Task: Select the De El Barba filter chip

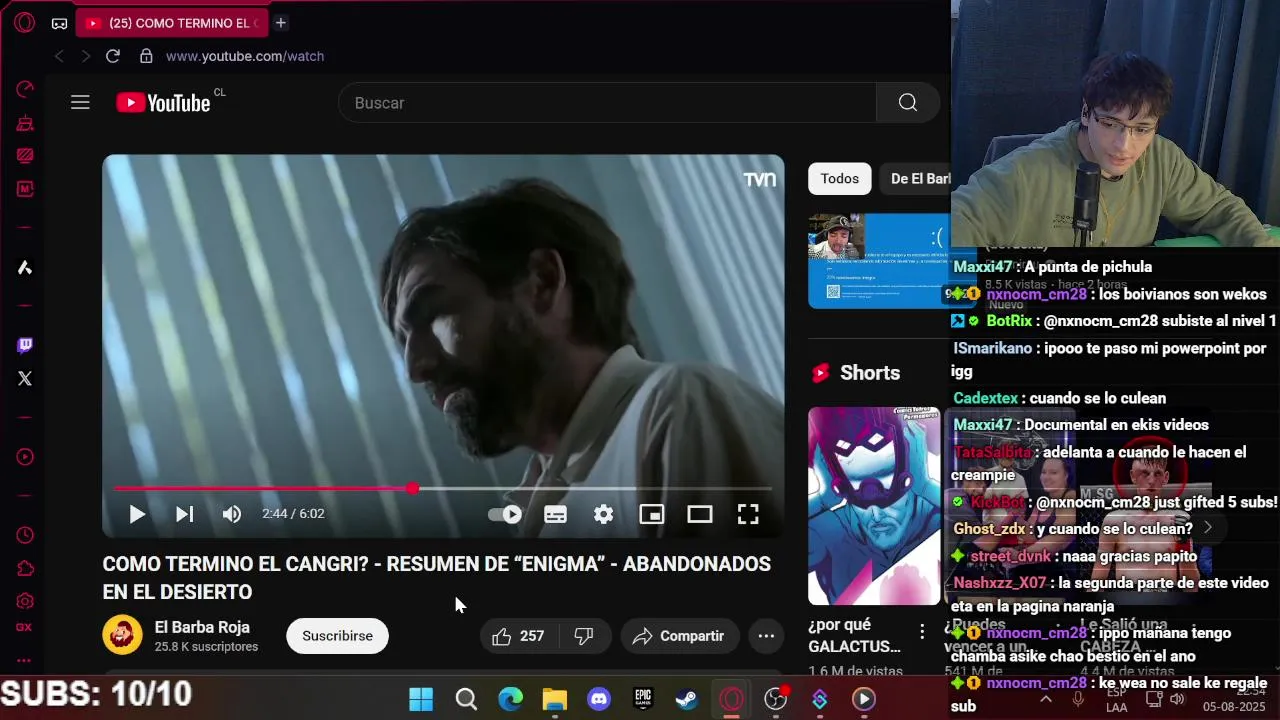Action: click(x=917, y=178)
